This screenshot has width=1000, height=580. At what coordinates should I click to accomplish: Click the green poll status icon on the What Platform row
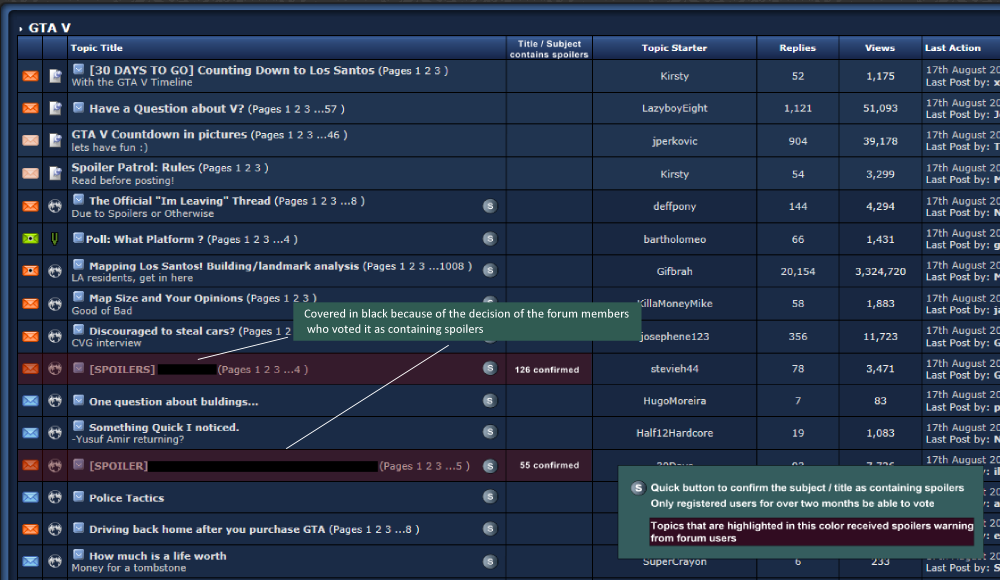30,239
